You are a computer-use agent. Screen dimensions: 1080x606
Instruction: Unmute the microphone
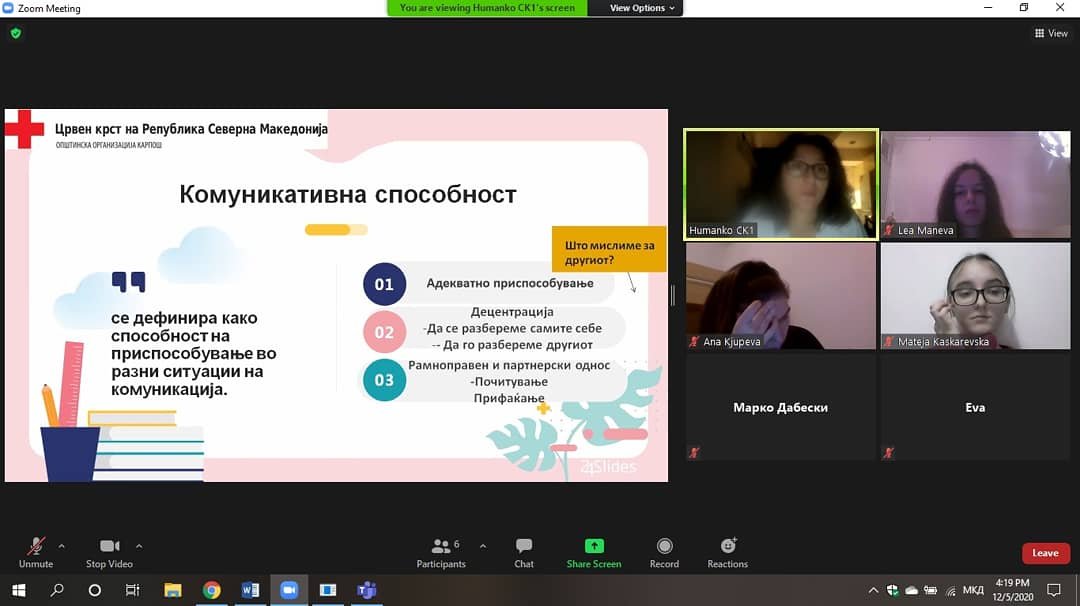click(36, 552)
